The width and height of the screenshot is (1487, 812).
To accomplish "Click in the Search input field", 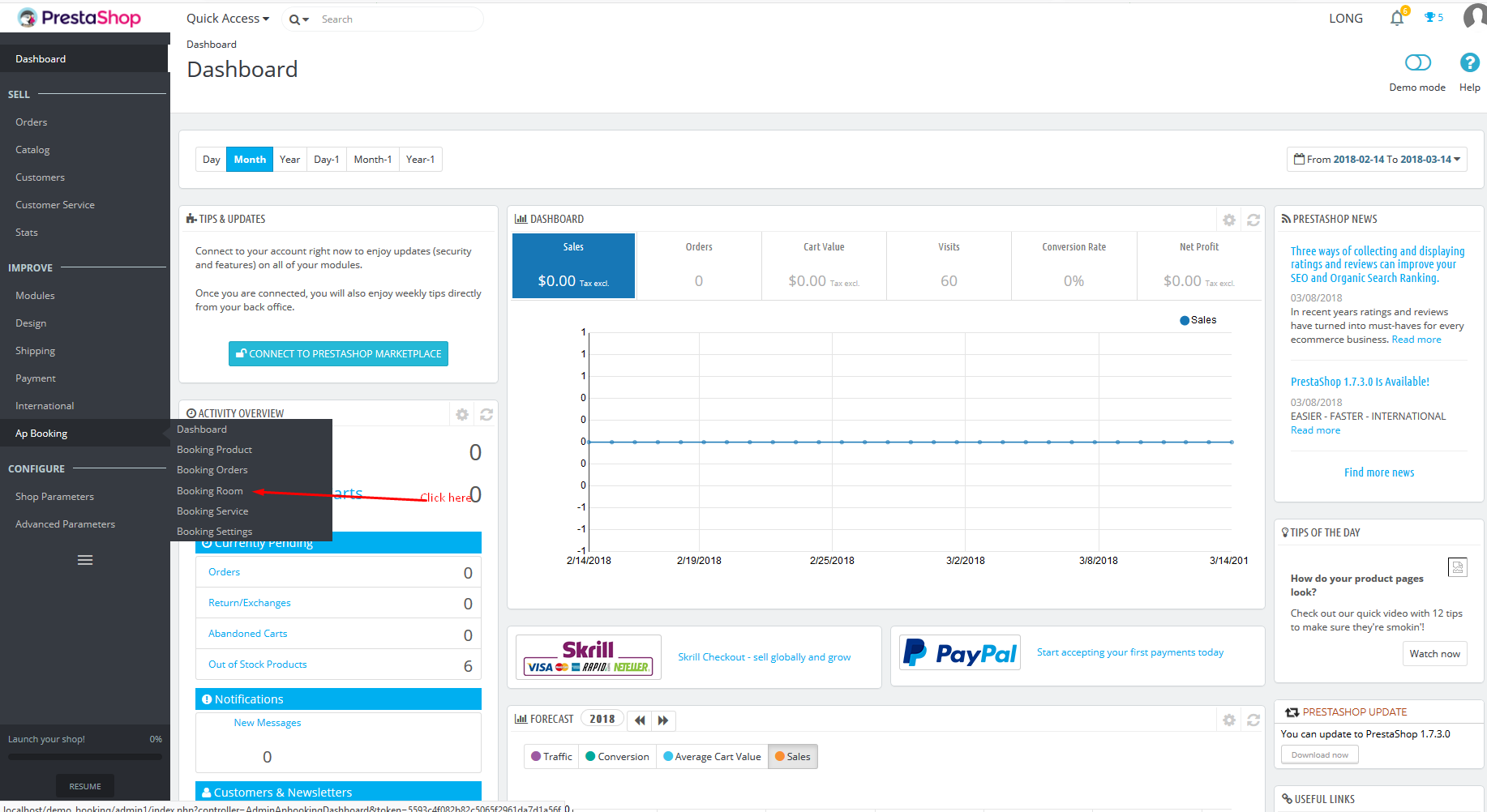I will tap(397, 19).
